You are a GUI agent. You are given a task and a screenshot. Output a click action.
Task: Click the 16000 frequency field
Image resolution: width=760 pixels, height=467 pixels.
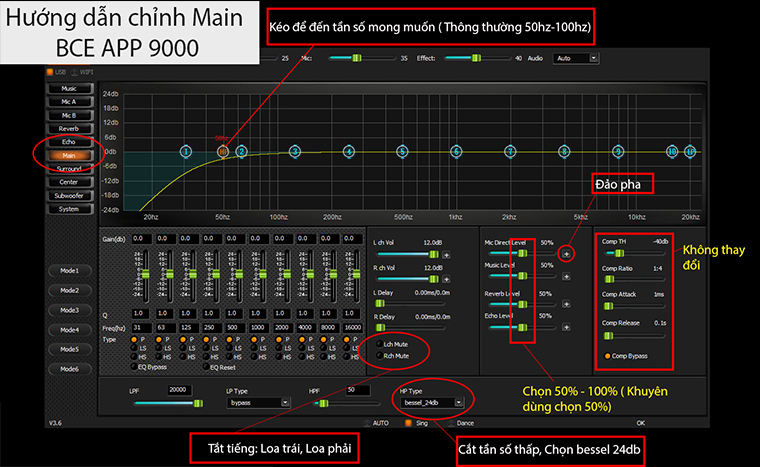point(352,328)
